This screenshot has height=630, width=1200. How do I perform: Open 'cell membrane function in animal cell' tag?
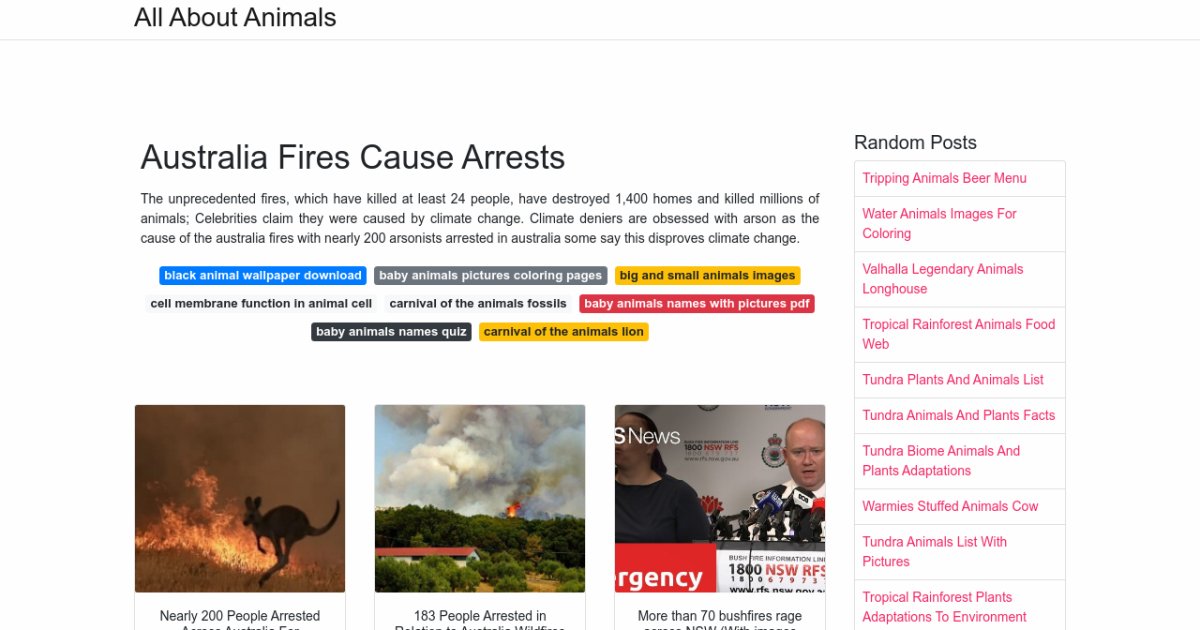(261, 304)
